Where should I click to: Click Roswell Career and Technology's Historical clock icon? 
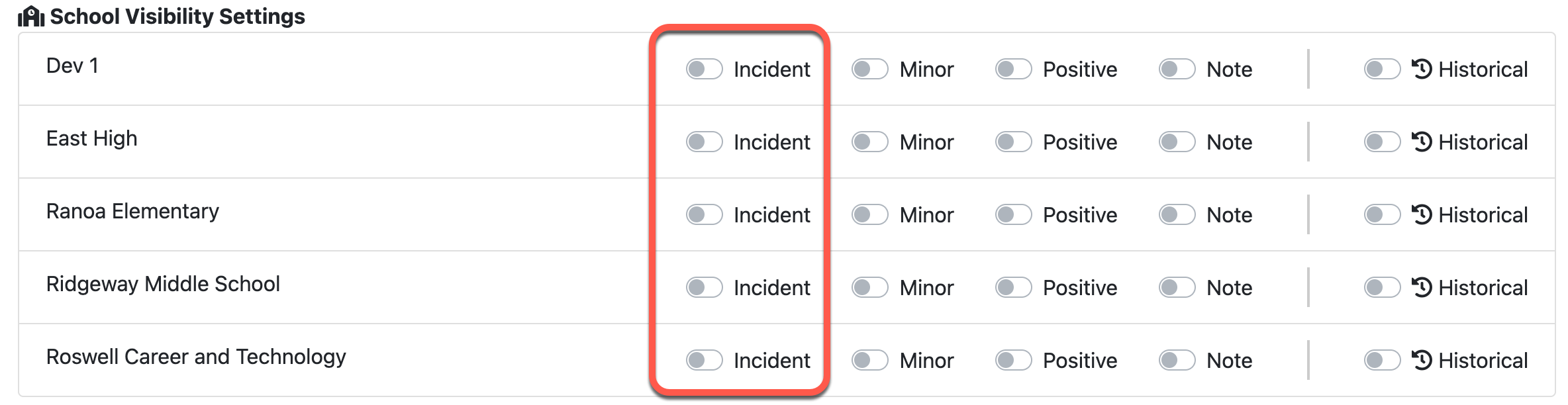coord(1422,360)
